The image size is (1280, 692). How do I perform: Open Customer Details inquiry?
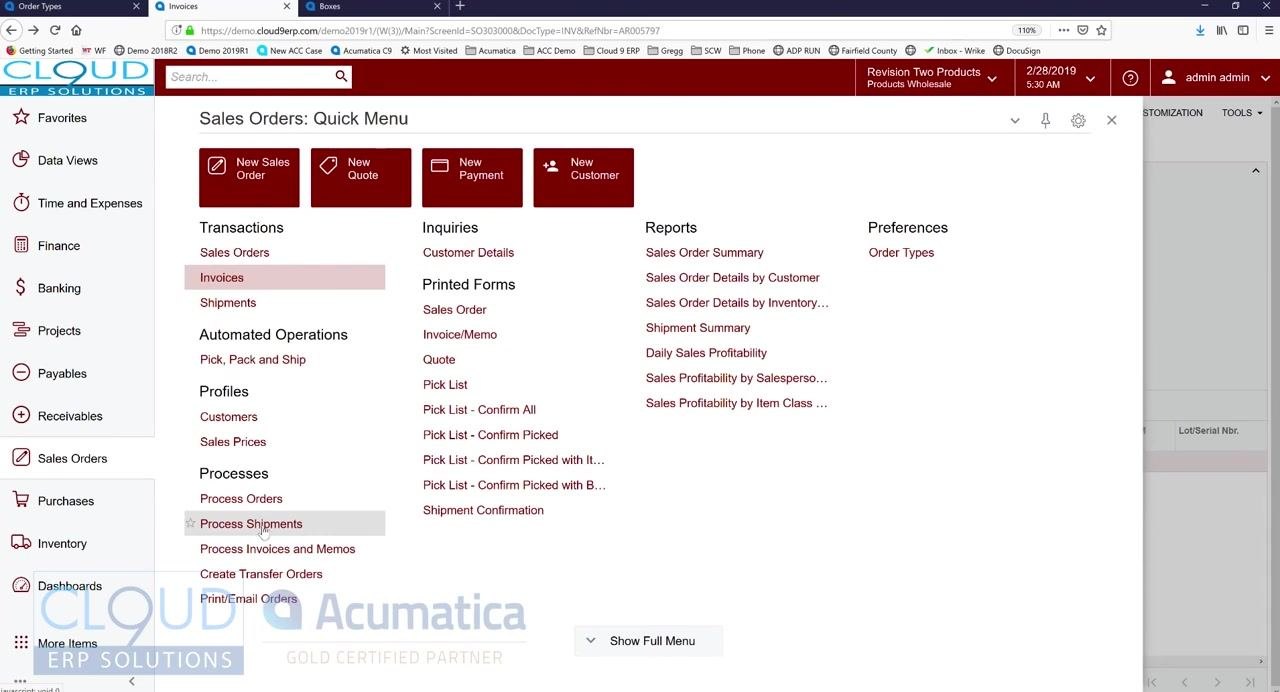pos(468,253)
